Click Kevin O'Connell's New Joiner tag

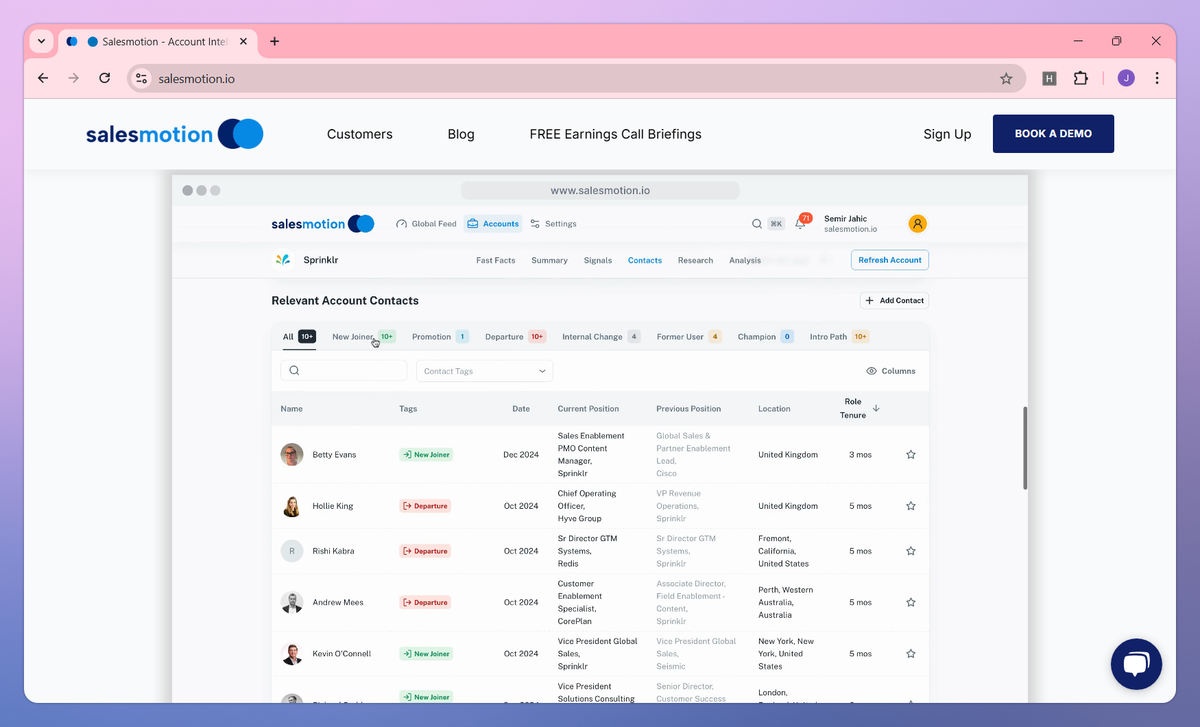point(426,654)
